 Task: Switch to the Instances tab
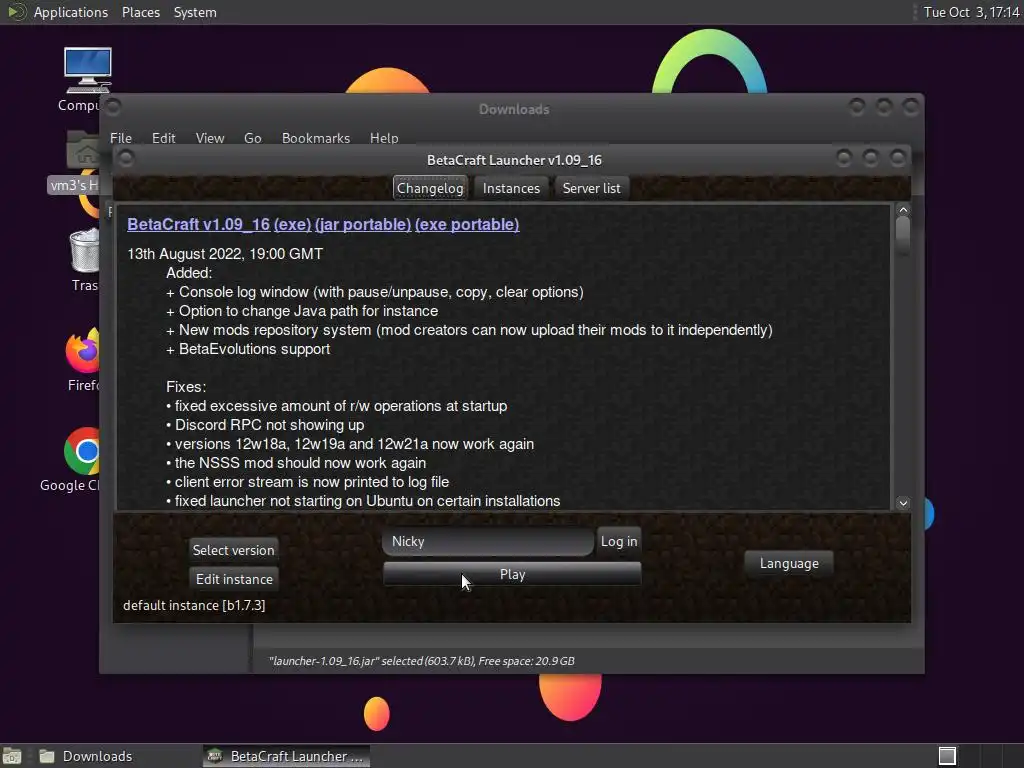[511, 188]
